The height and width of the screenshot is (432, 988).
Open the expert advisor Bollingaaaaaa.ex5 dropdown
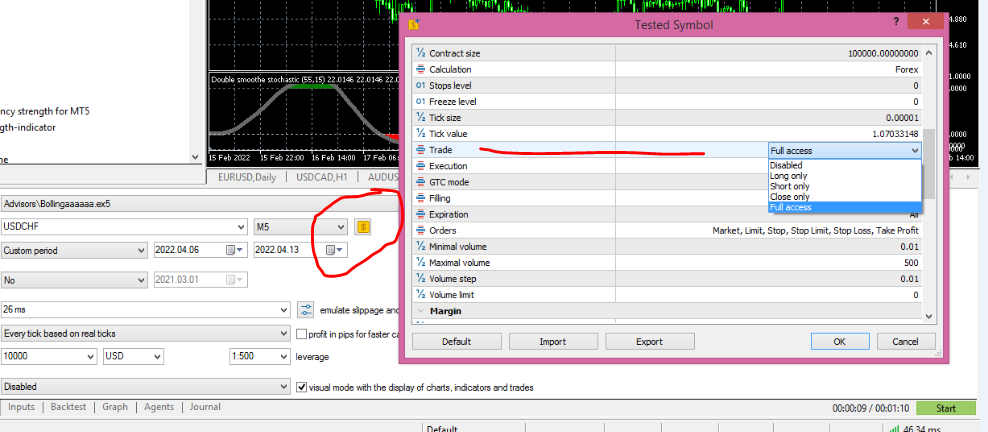coord(200,203)
